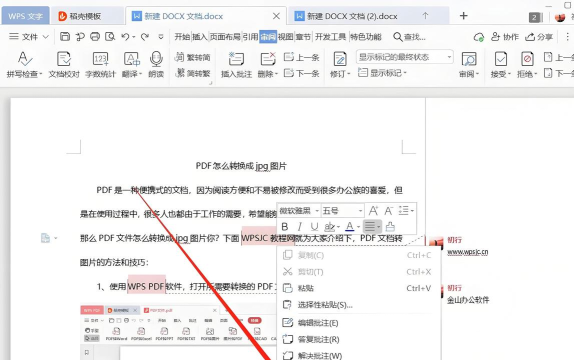Select 答复批注(R) in context menu

point(359,339)
